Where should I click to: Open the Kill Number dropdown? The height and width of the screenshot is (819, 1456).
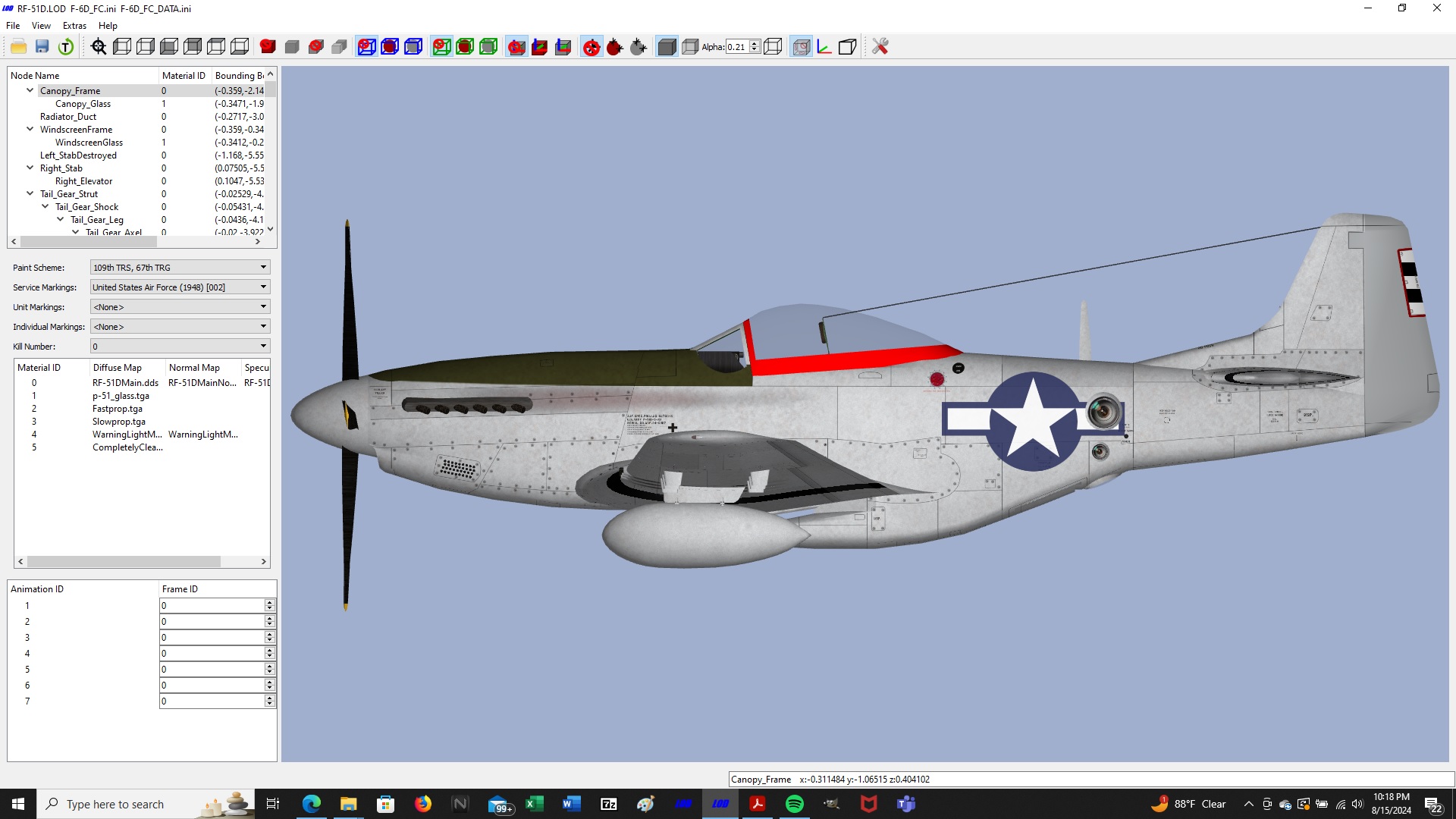pyautogui.click(x=180, y=347)
